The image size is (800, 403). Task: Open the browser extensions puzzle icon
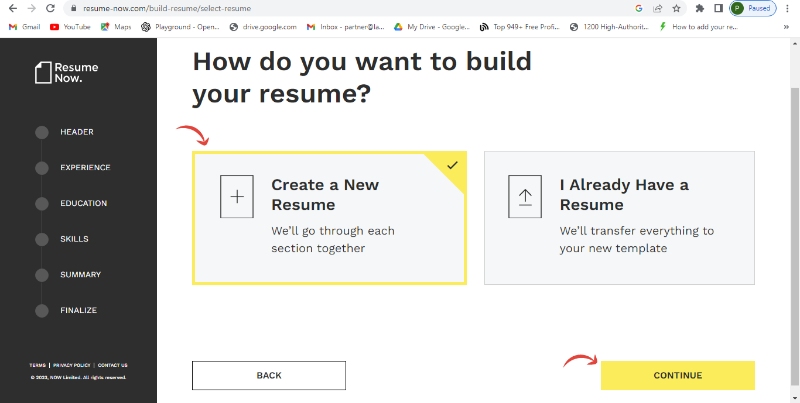point(699,8)
